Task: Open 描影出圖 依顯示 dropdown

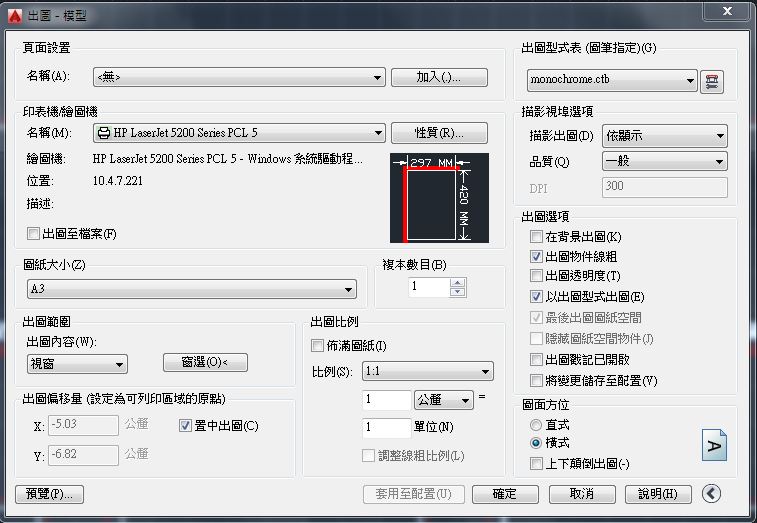Action: pyautogui.click(x=665, y=136)
